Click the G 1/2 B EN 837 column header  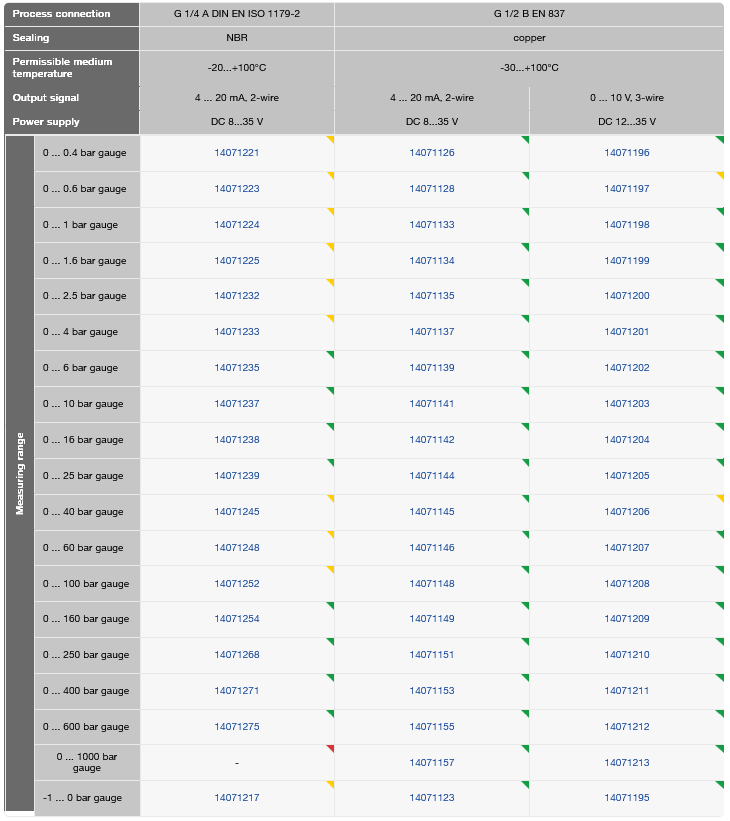tap(529, 14)
